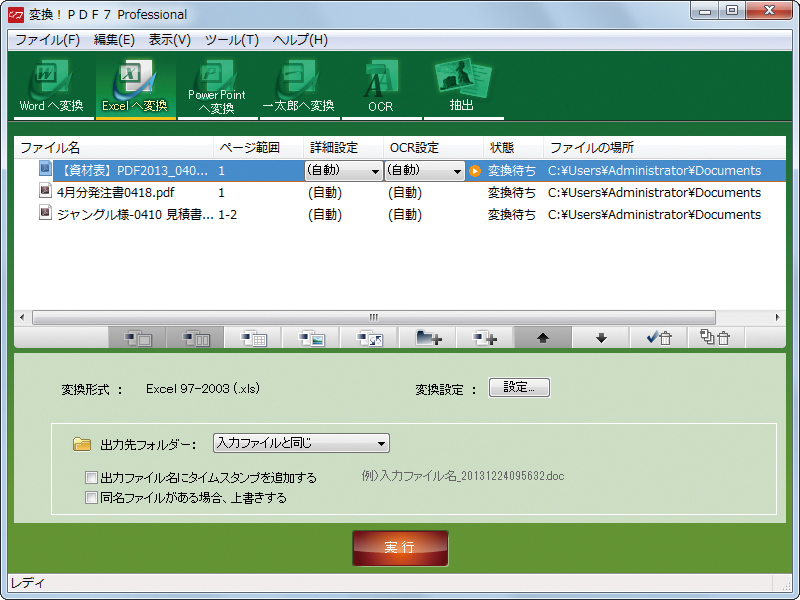Delete all files with copies trash icon
Image resolution: width=800 pixels, height=600 pixels.
pos(716,338)
